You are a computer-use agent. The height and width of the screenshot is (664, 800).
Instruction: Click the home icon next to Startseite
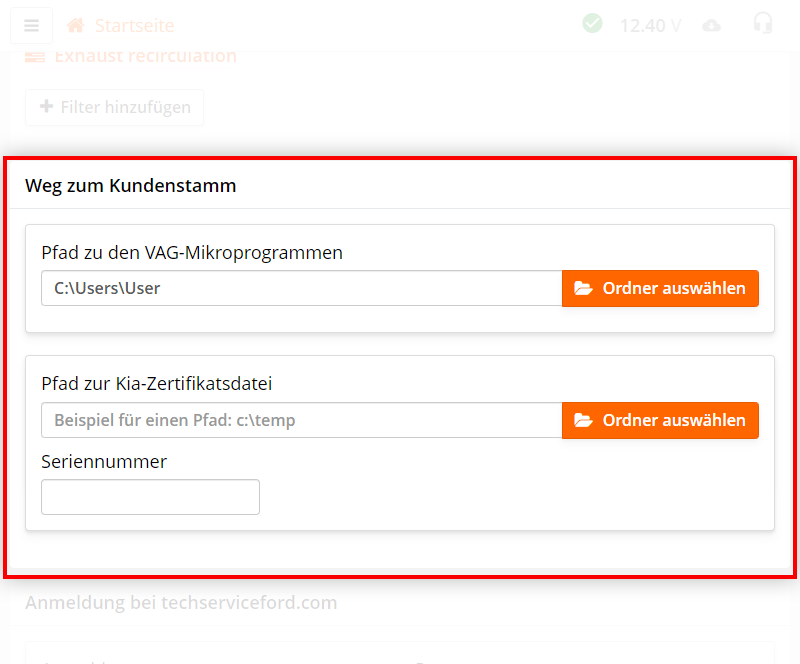coord(74,25)
